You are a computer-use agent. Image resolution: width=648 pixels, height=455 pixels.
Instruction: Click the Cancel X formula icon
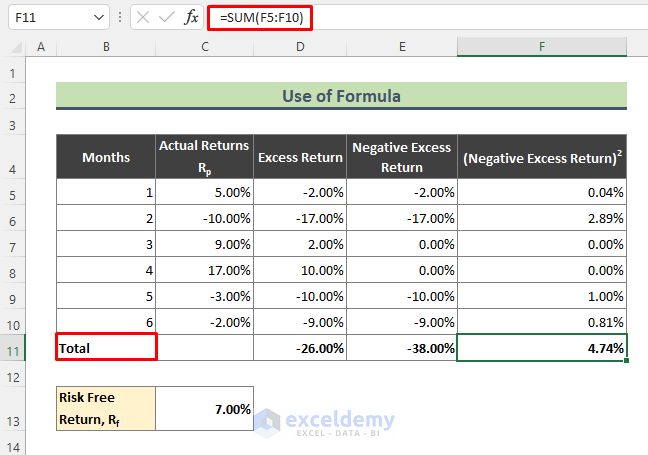point(143,17)
